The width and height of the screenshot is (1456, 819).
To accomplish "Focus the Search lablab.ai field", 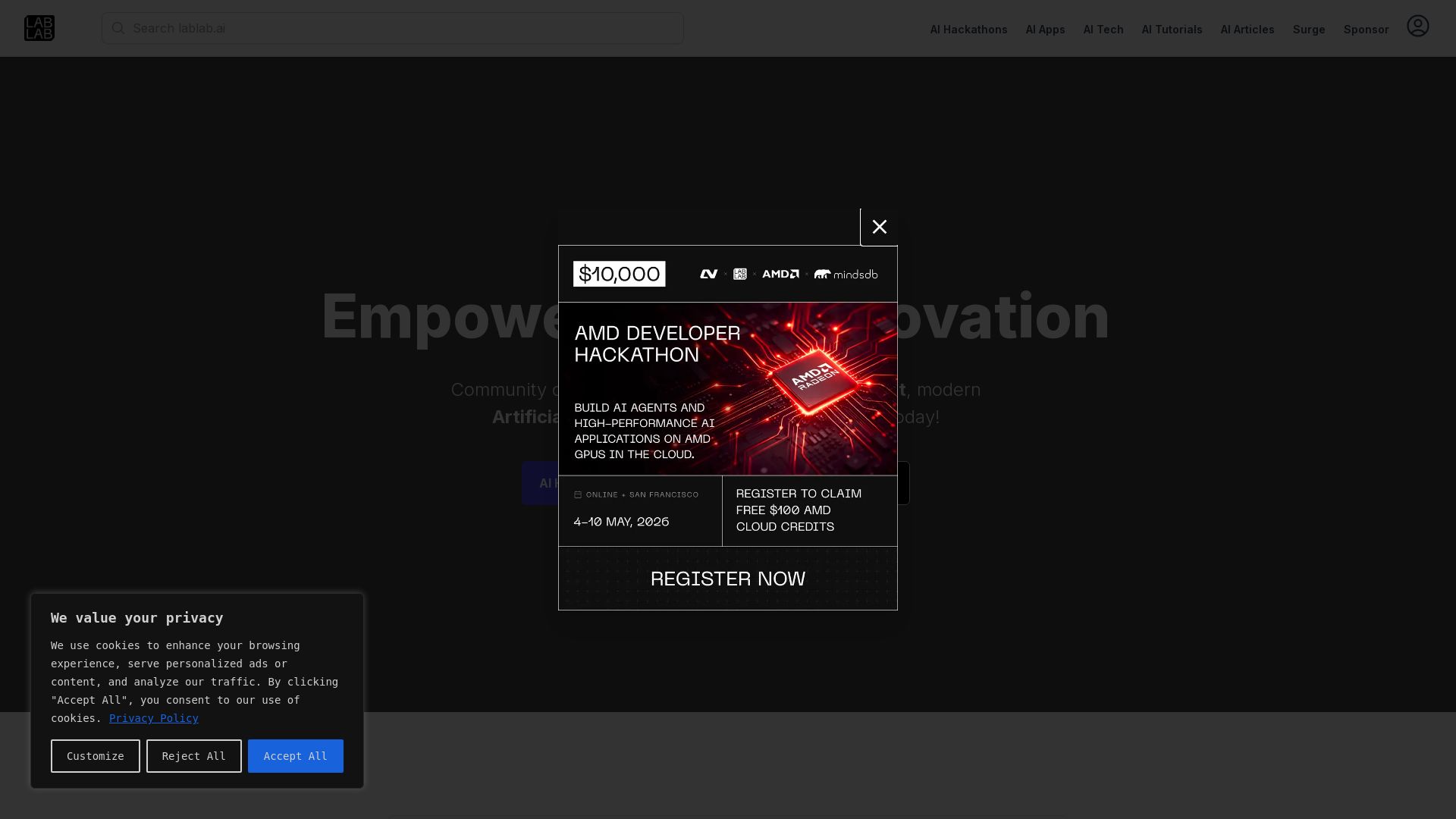I will (402, 28).
